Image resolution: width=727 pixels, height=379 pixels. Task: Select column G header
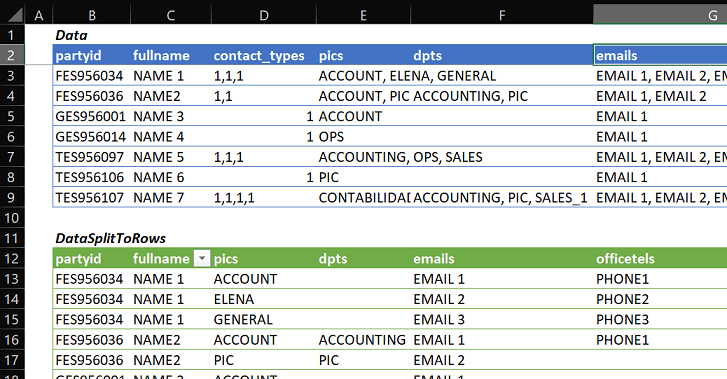pyautogui.click(x=660, y=15)
